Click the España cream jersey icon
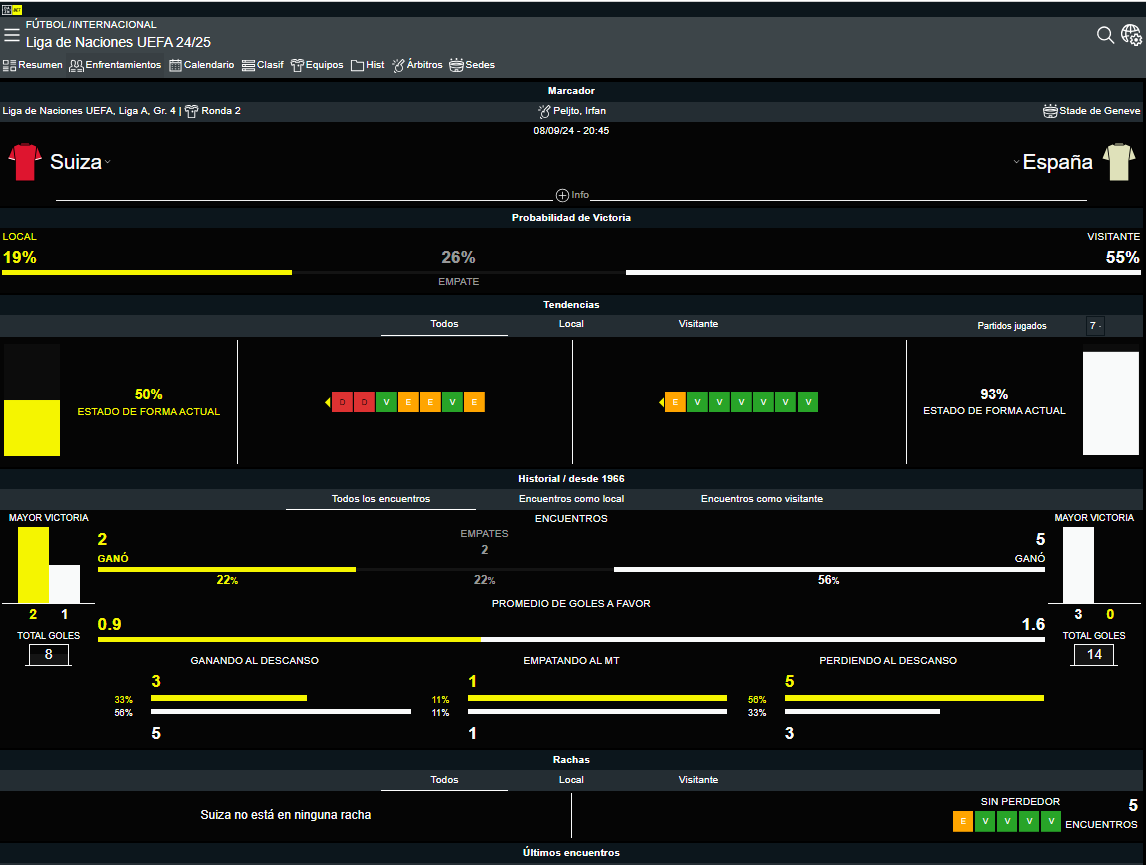 coord(1119,162)
